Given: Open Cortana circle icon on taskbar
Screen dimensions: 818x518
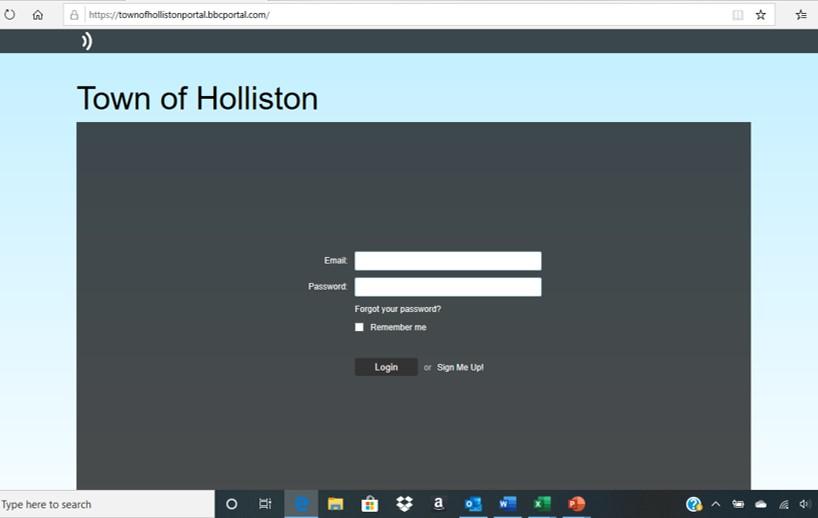Looking at the screenshot, I should [232, 504].
